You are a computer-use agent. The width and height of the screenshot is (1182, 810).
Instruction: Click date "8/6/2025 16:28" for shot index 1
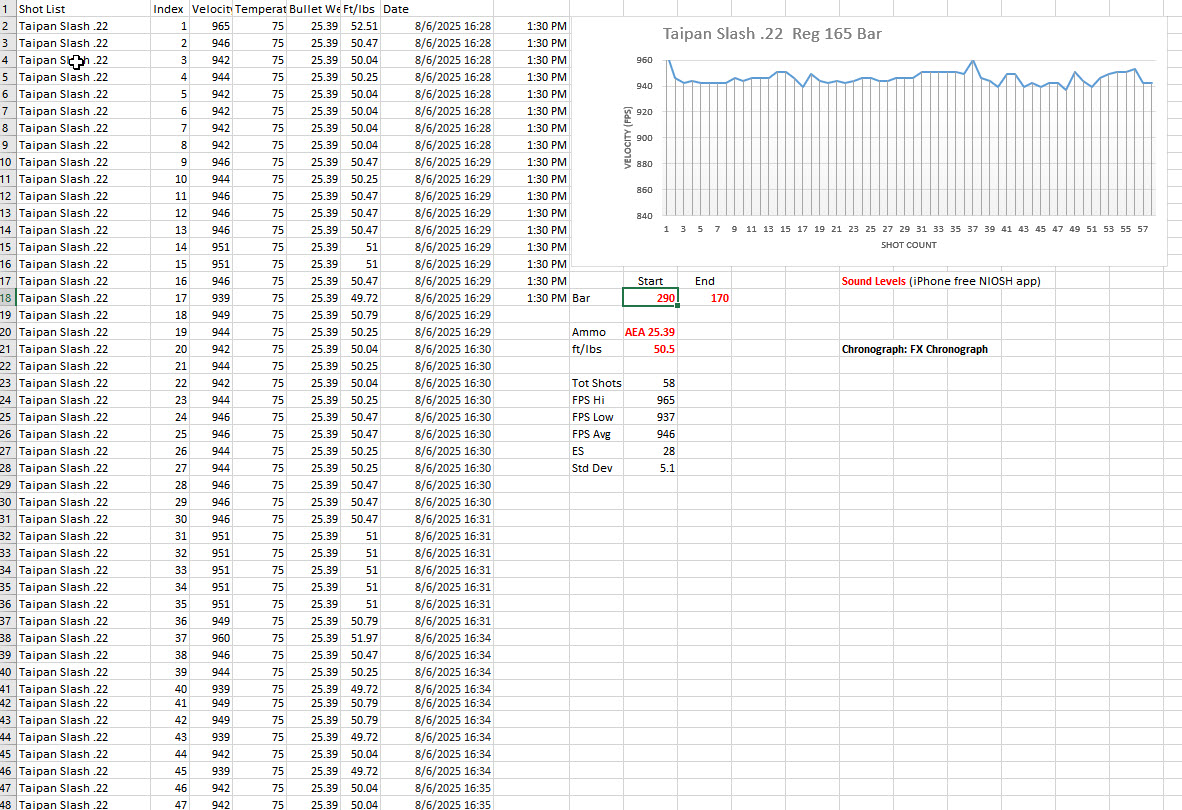click(x=437, y=26)
